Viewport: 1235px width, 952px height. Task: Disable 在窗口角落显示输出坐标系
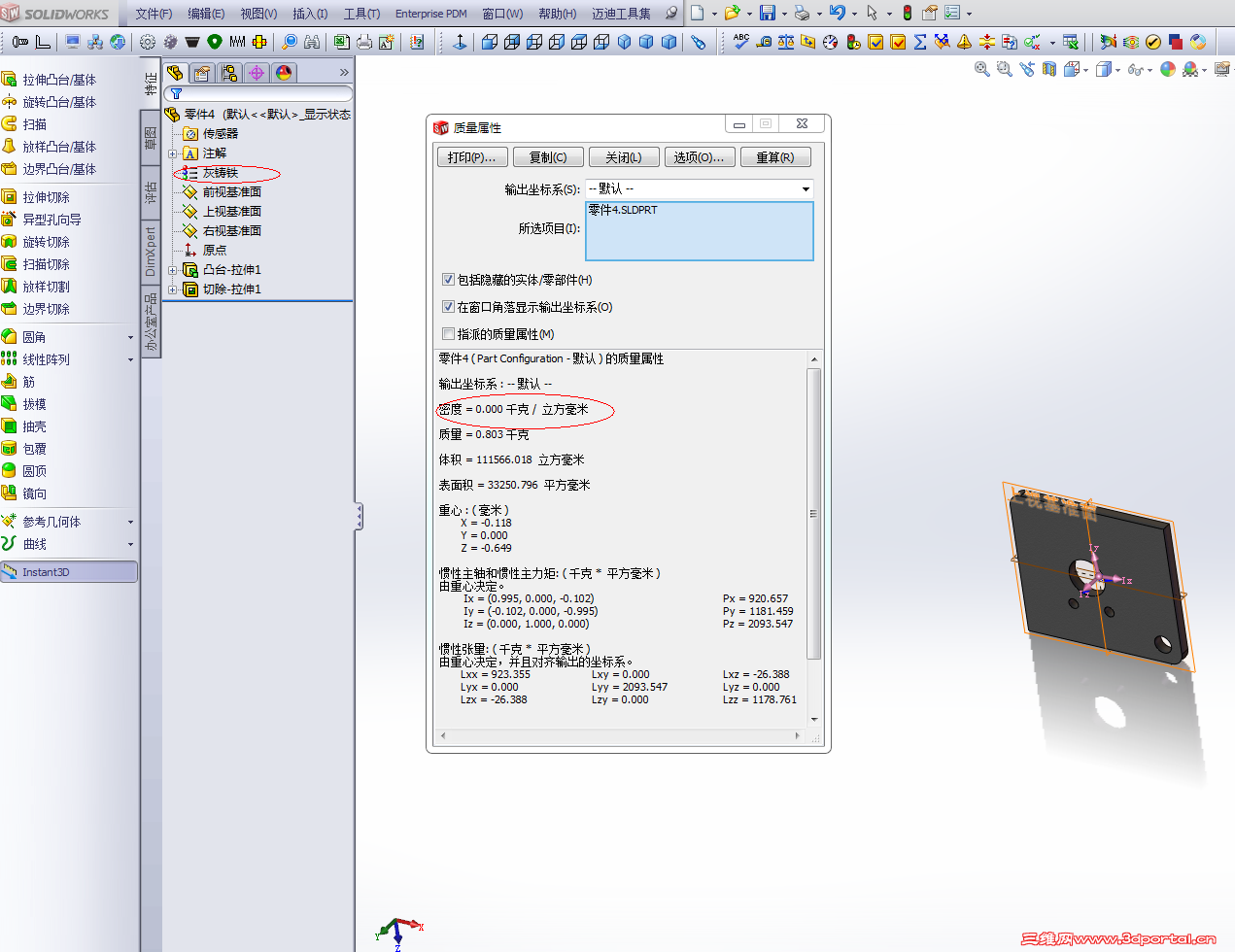[449, 305]
